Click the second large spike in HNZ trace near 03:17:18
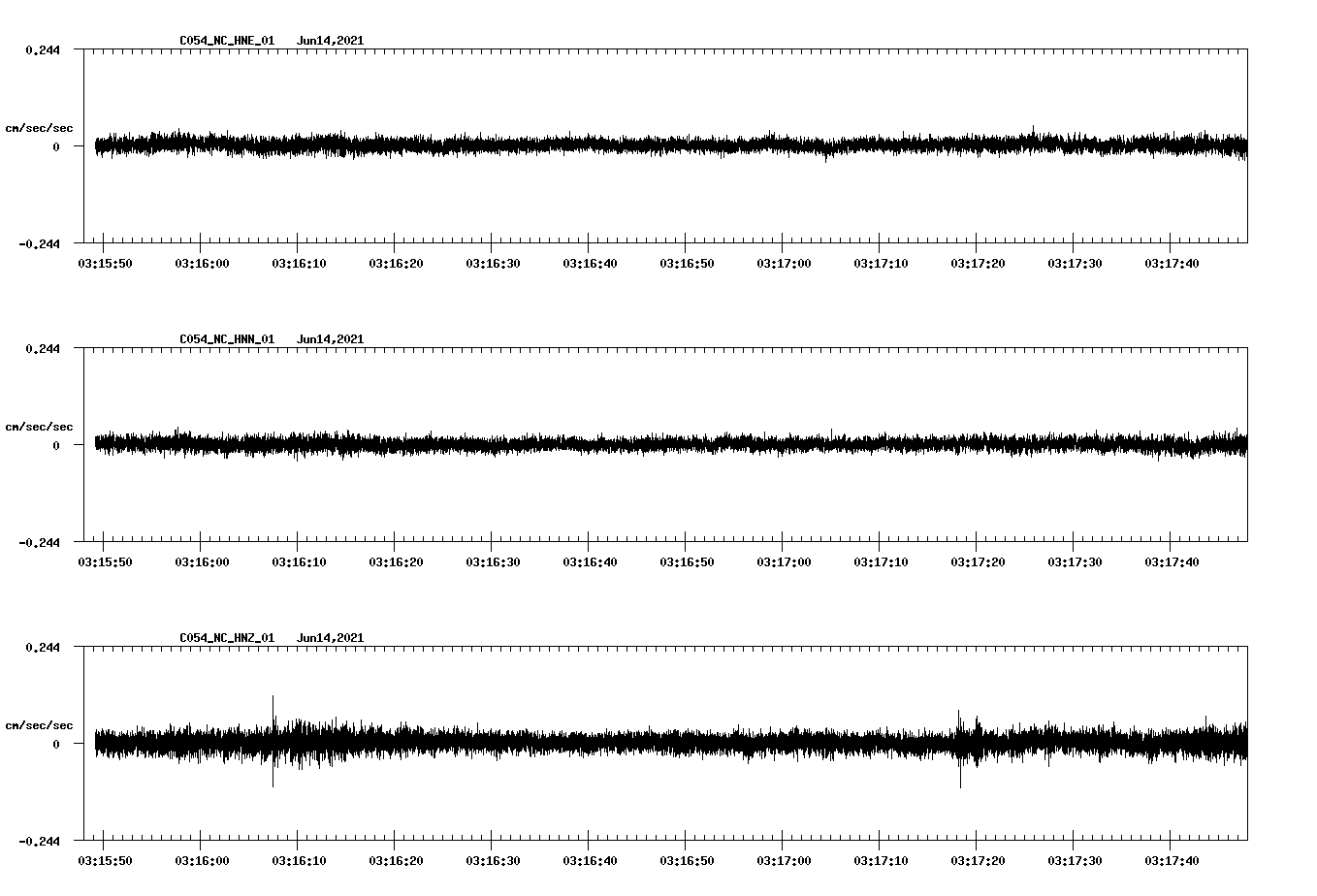Screen dimensions: 1317x896 [x=960, y=749]
